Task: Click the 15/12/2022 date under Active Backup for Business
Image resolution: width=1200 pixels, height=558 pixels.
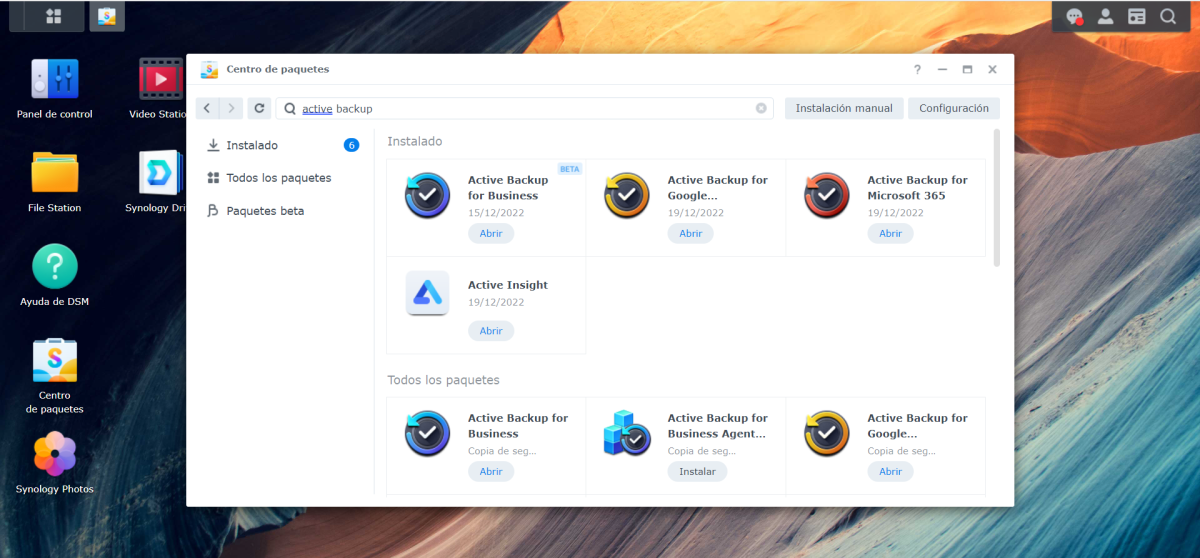Action: coord(496,213)
